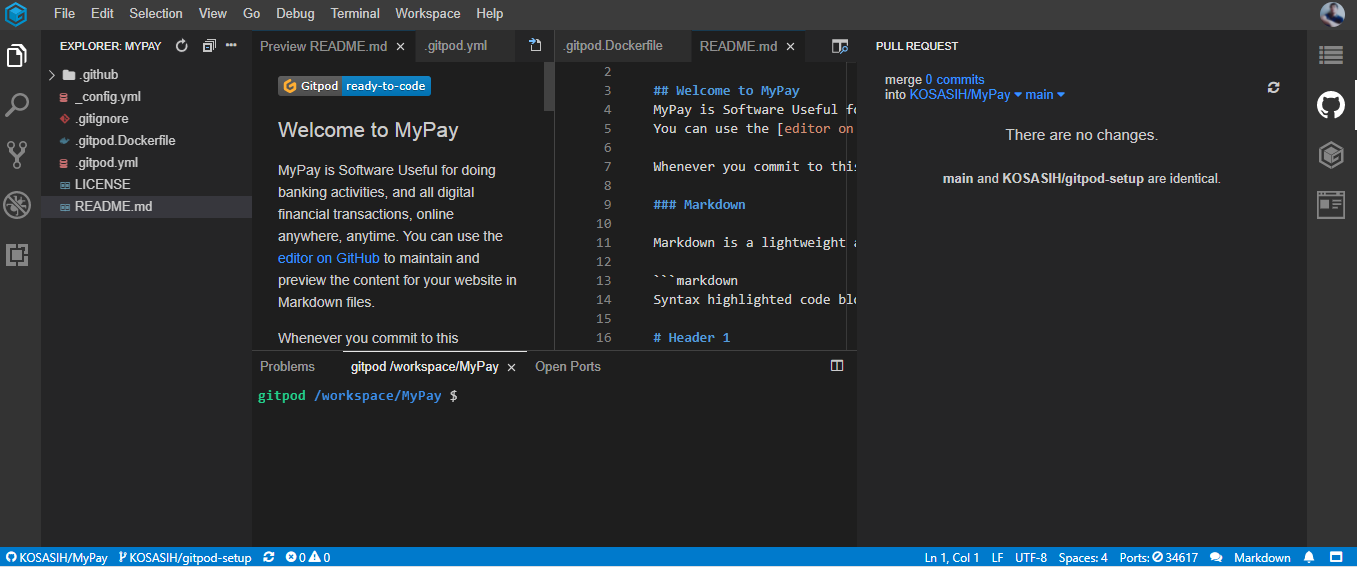Image resolution: width=1357 pixels, height=571 pixels.
Task: Open the notifications bell in status bar
Action: tap(1310, 557)
